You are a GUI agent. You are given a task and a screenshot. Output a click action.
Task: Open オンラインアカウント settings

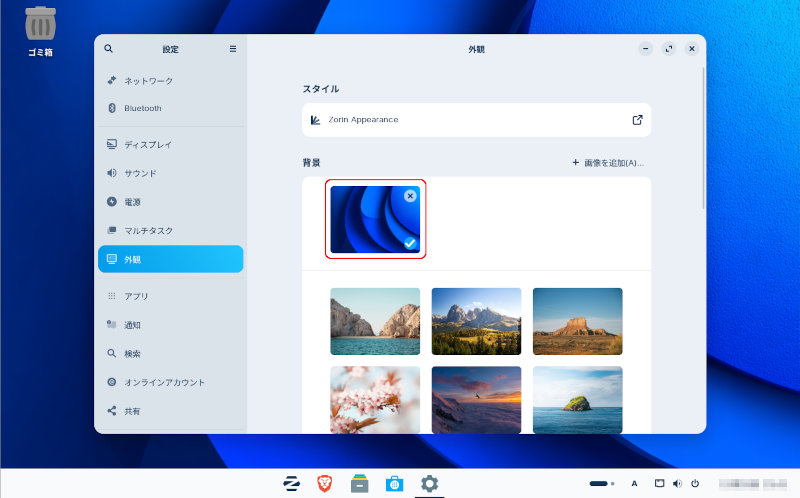170,382
